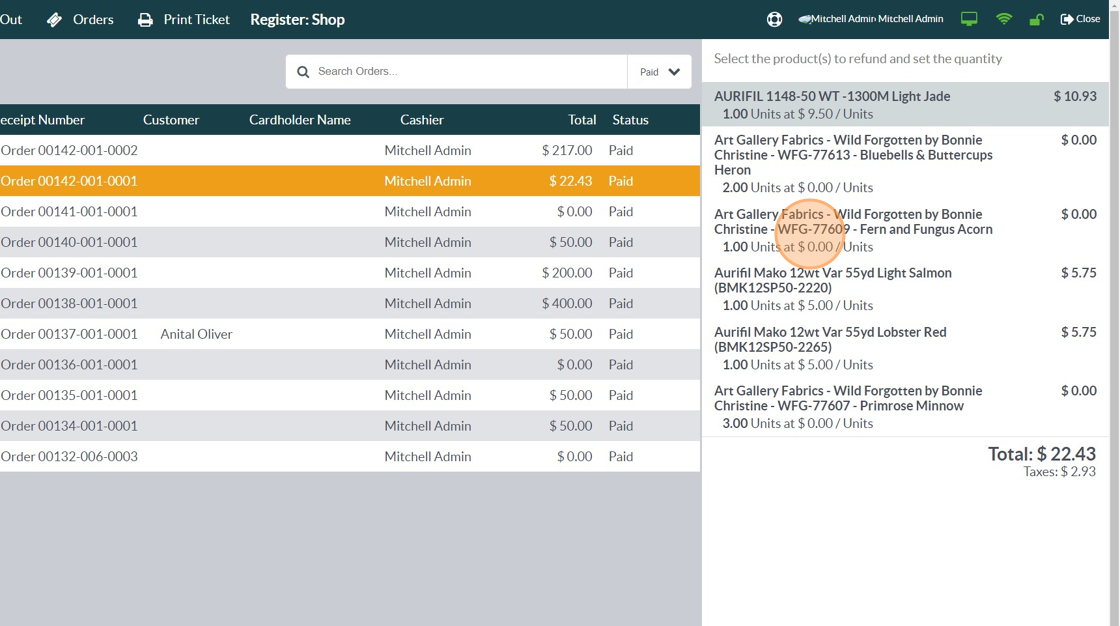Select AURIFIL 1148-50 Light Jade refund line
Image resolution: width=1120 pixels, height=626 pixels.
(905, 104)
